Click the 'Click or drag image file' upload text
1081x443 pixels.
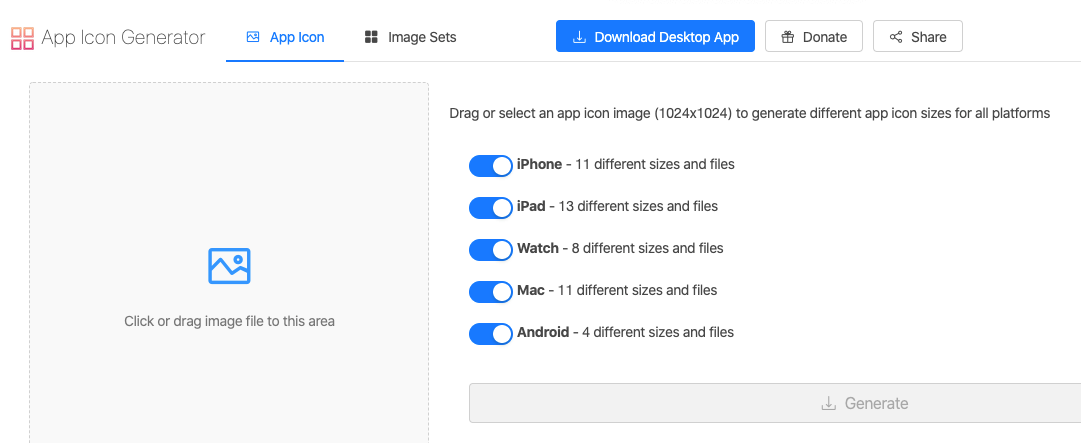tap(229, 321)
